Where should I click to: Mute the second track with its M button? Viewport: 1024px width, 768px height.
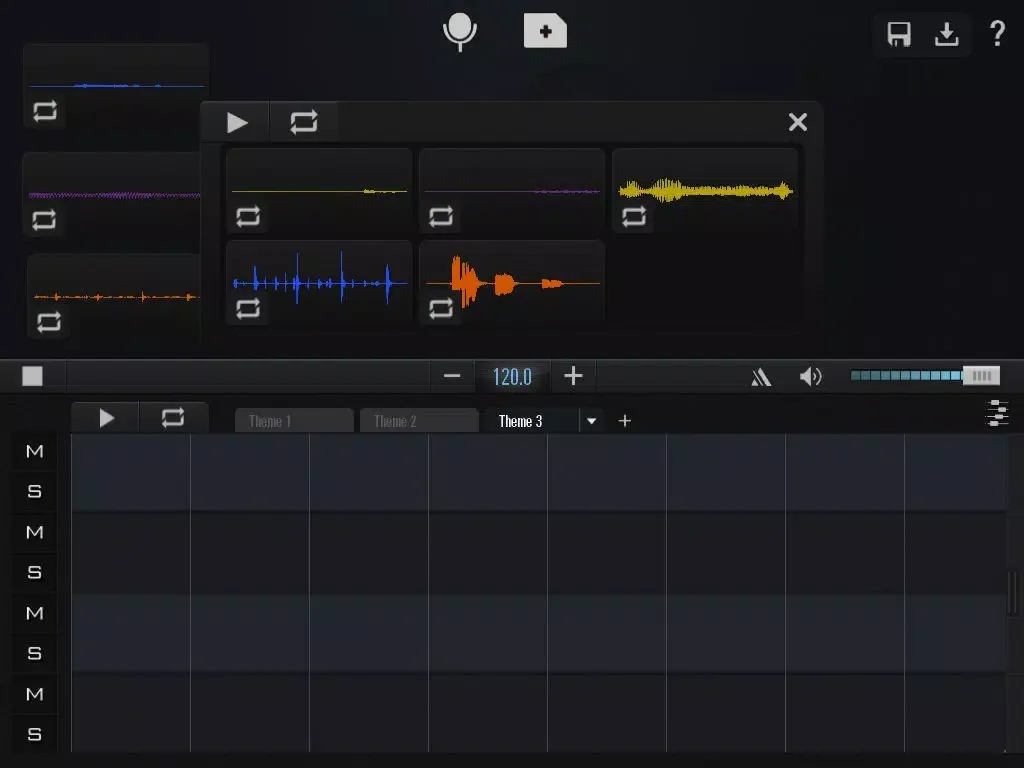(35, 532)
